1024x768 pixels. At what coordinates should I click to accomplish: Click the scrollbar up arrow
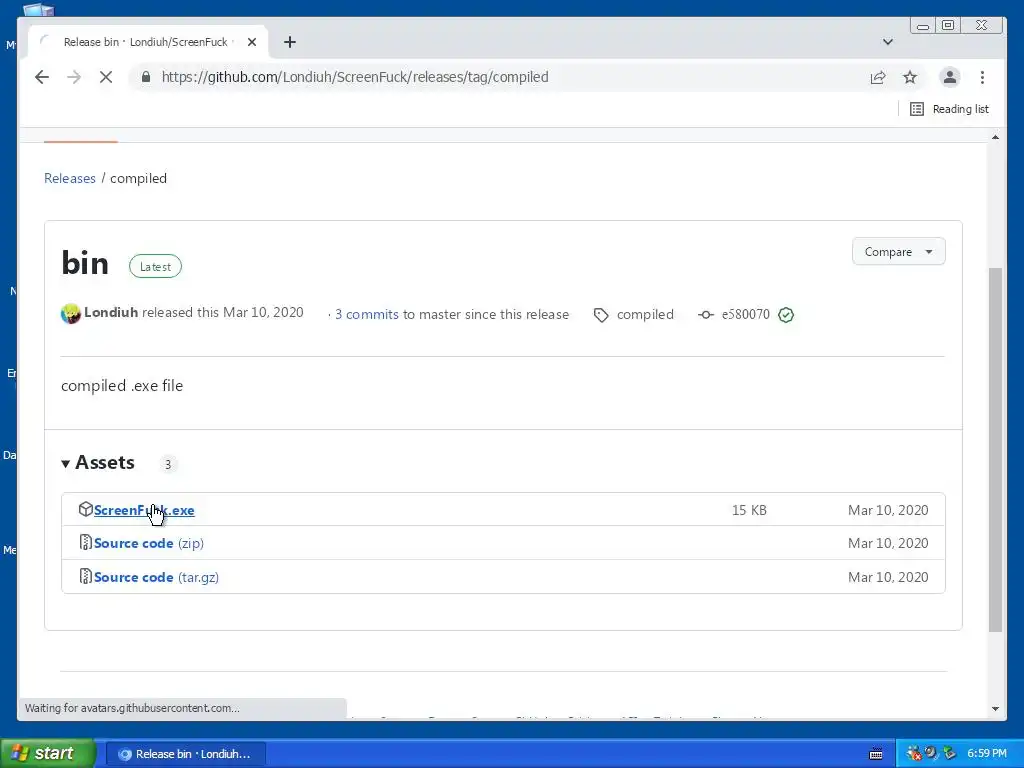click(x=995, y=137)
